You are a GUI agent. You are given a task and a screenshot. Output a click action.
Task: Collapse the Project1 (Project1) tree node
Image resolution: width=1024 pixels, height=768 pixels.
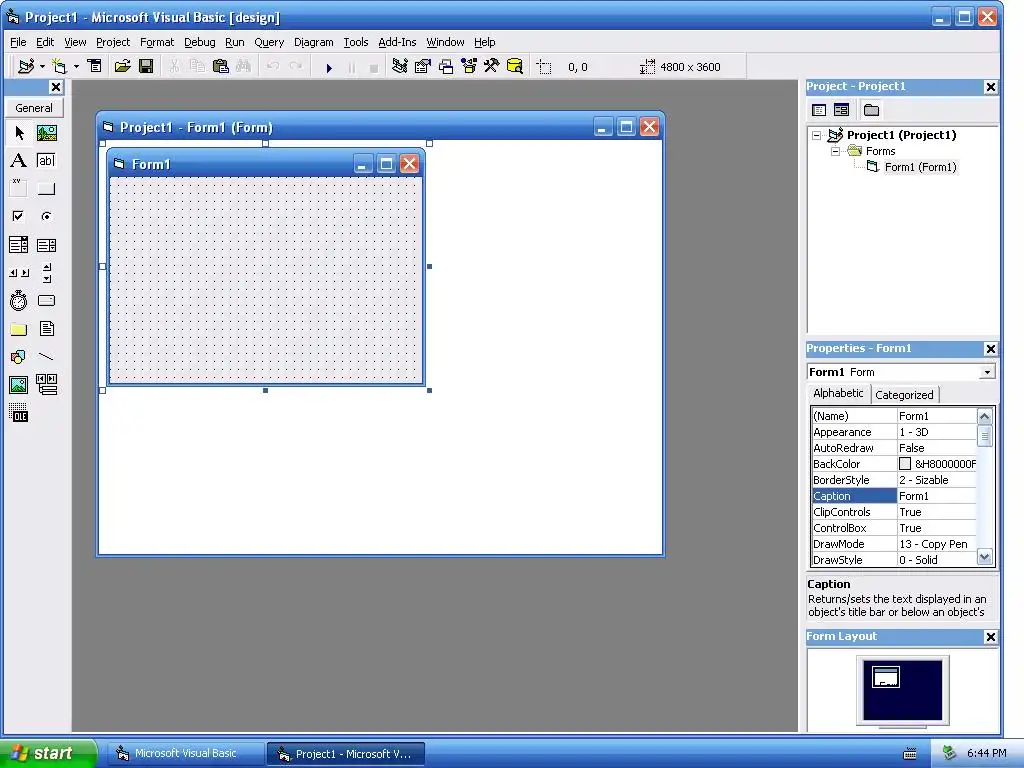click(x=816, y=136)
